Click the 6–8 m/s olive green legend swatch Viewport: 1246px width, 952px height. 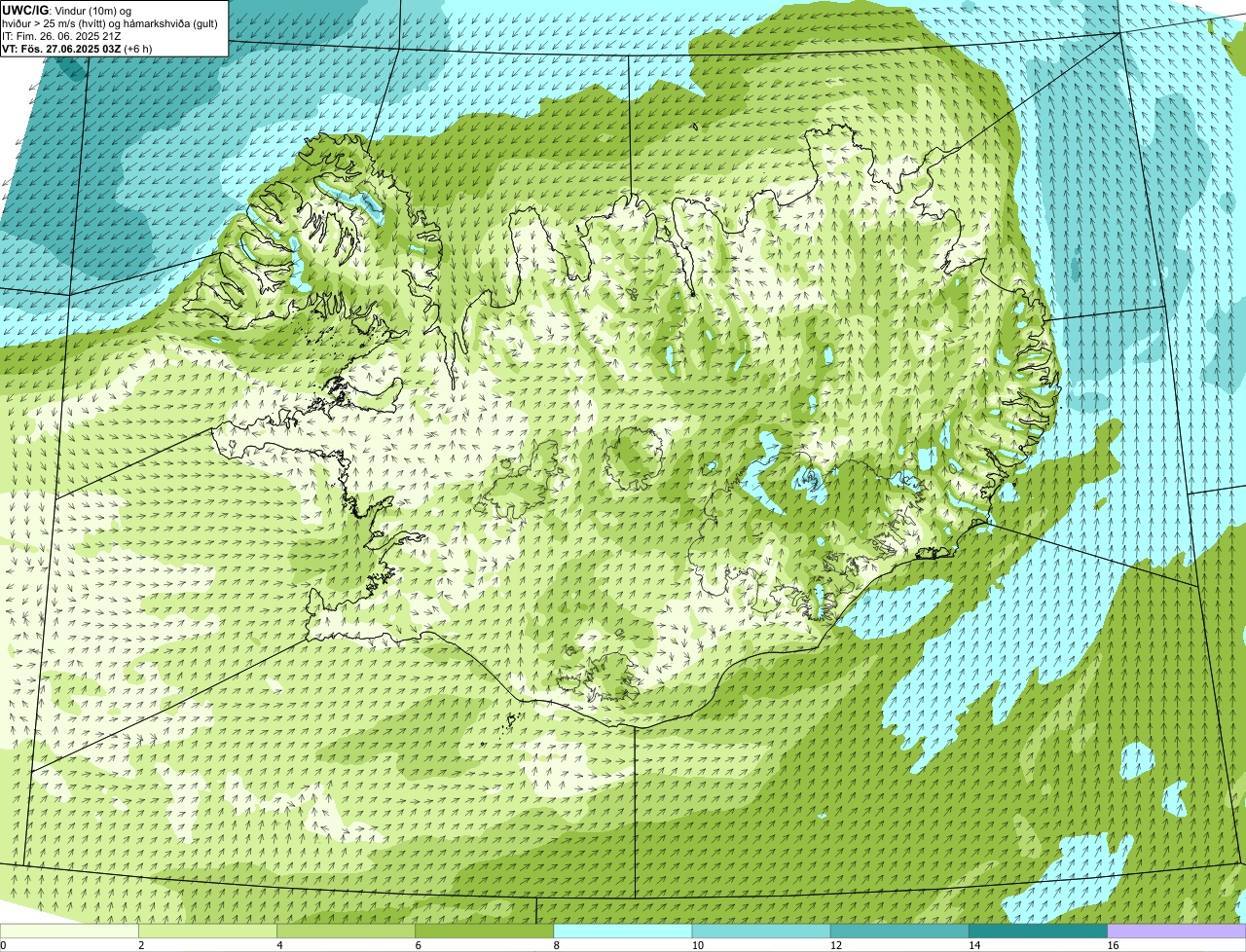tap(485, 932)
